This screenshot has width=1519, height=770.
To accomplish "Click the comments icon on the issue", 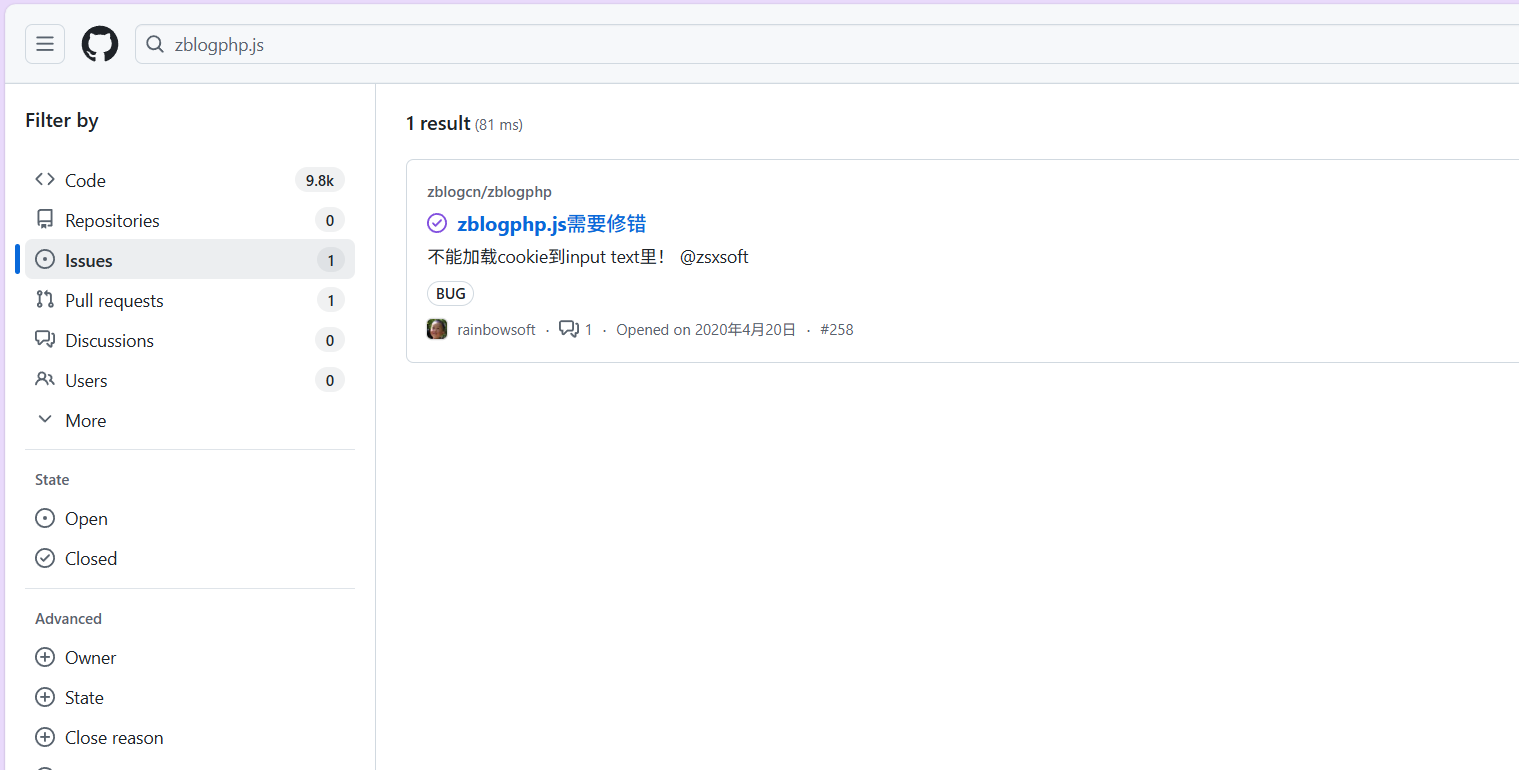I will click(x=569, y=329).
